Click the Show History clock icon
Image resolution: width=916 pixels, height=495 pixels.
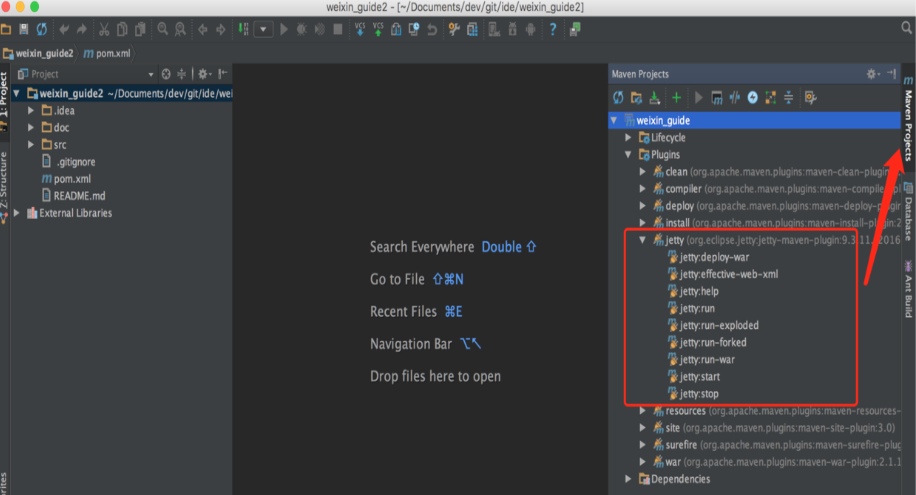point(414,29)
